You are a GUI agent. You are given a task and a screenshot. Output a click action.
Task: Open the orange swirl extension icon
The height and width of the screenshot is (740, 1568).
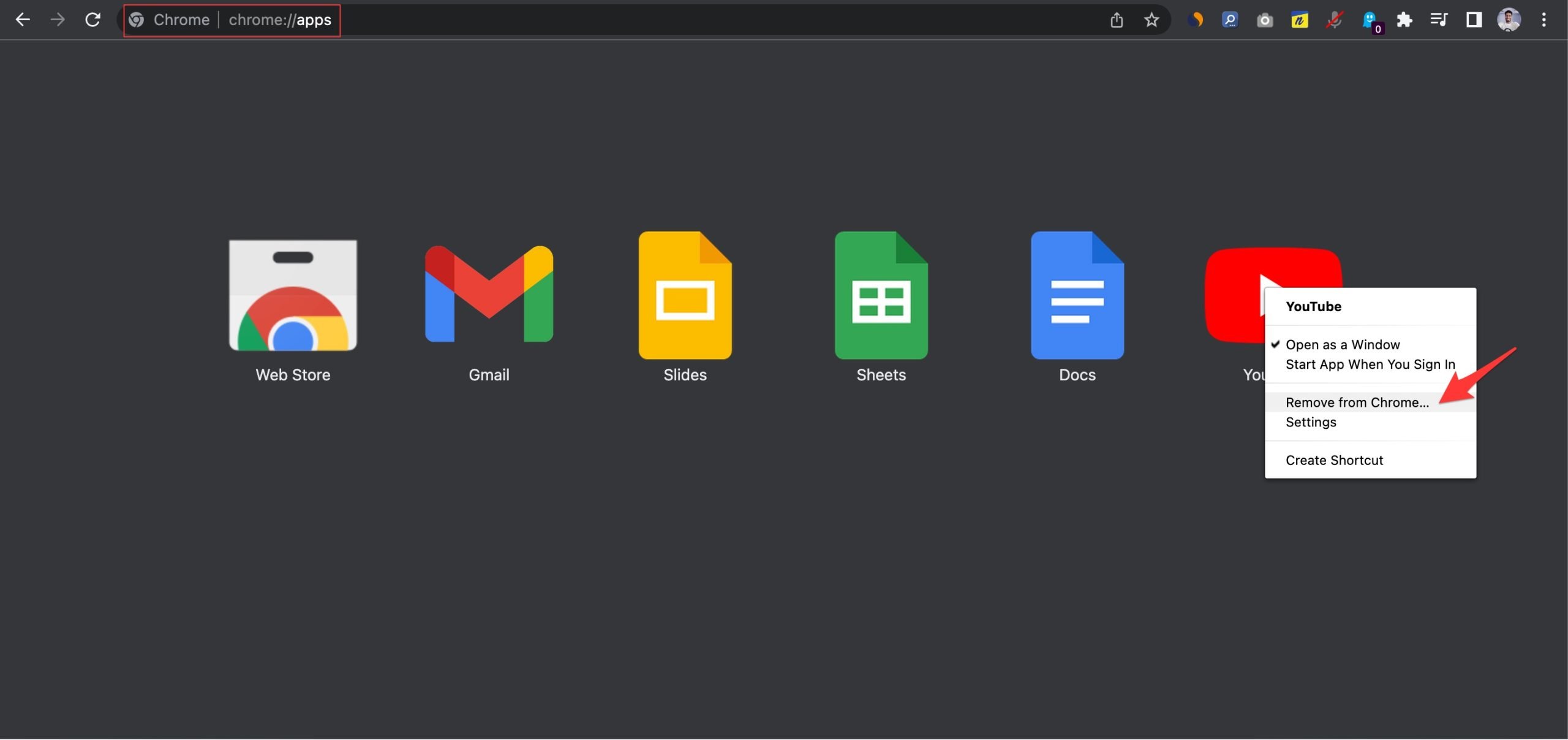click(1195, 20)
